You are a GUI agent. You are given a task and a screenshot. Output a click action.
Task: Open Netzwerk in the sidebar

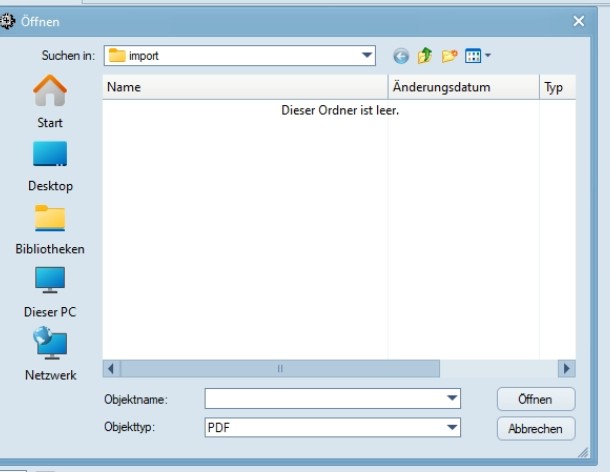50,354
